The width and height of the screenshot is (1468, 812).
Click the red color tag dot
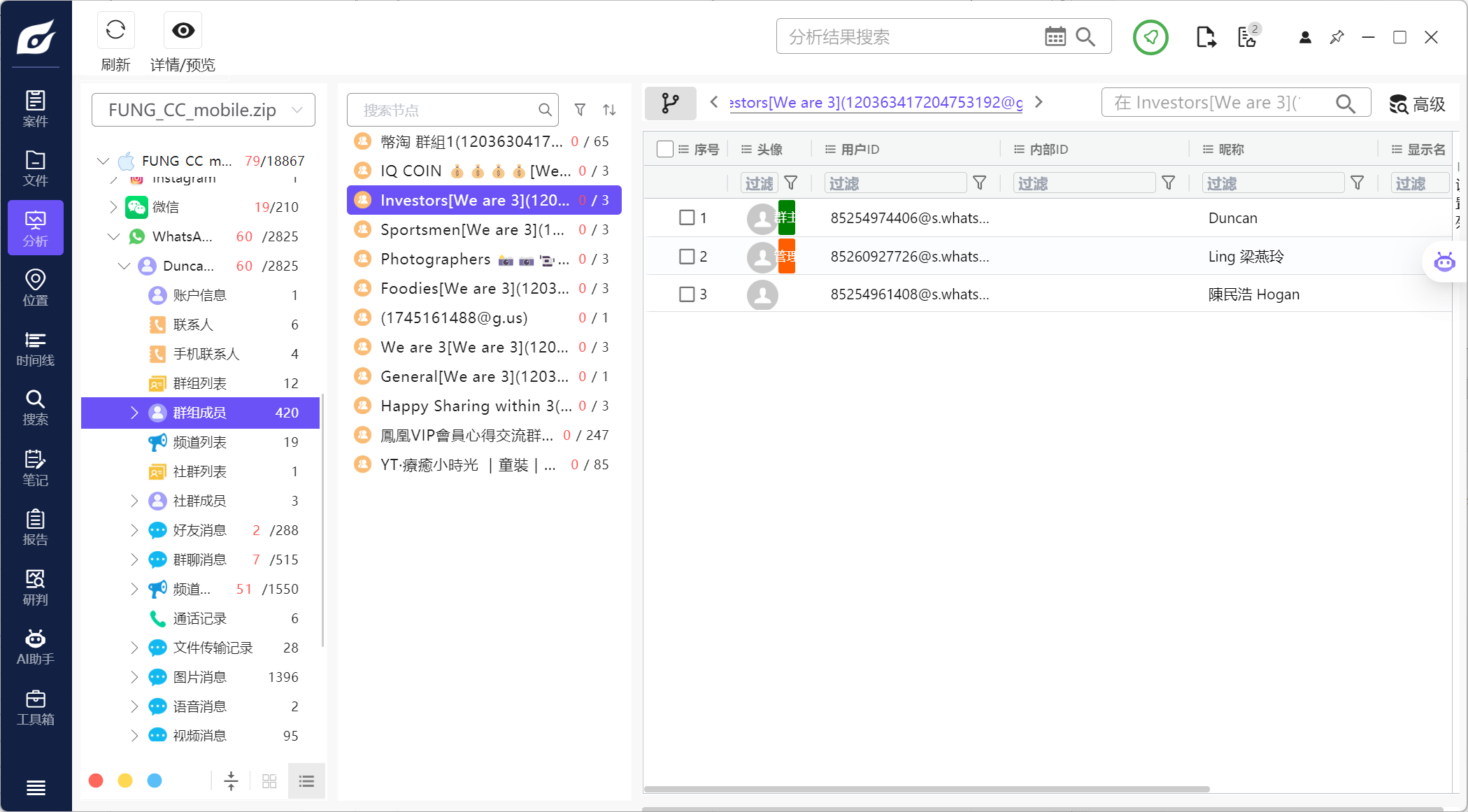point(96,781)
